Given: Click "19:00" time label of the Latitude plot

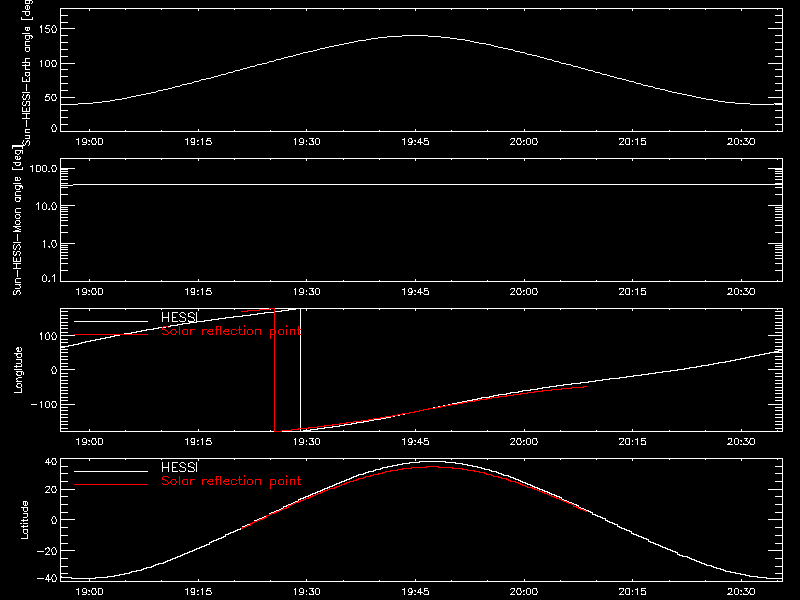Looking at the screenshot, I should [89, 591].
